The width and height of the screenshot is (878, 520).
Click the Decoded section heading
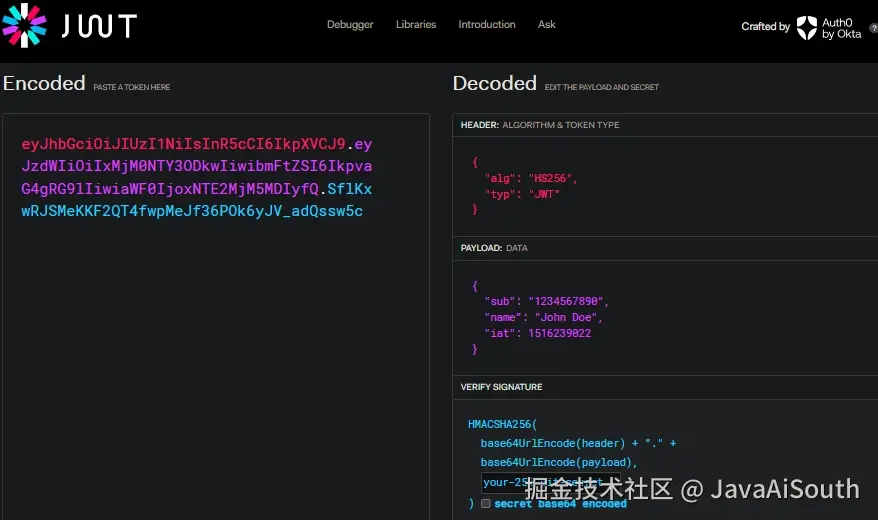point(494,83)
